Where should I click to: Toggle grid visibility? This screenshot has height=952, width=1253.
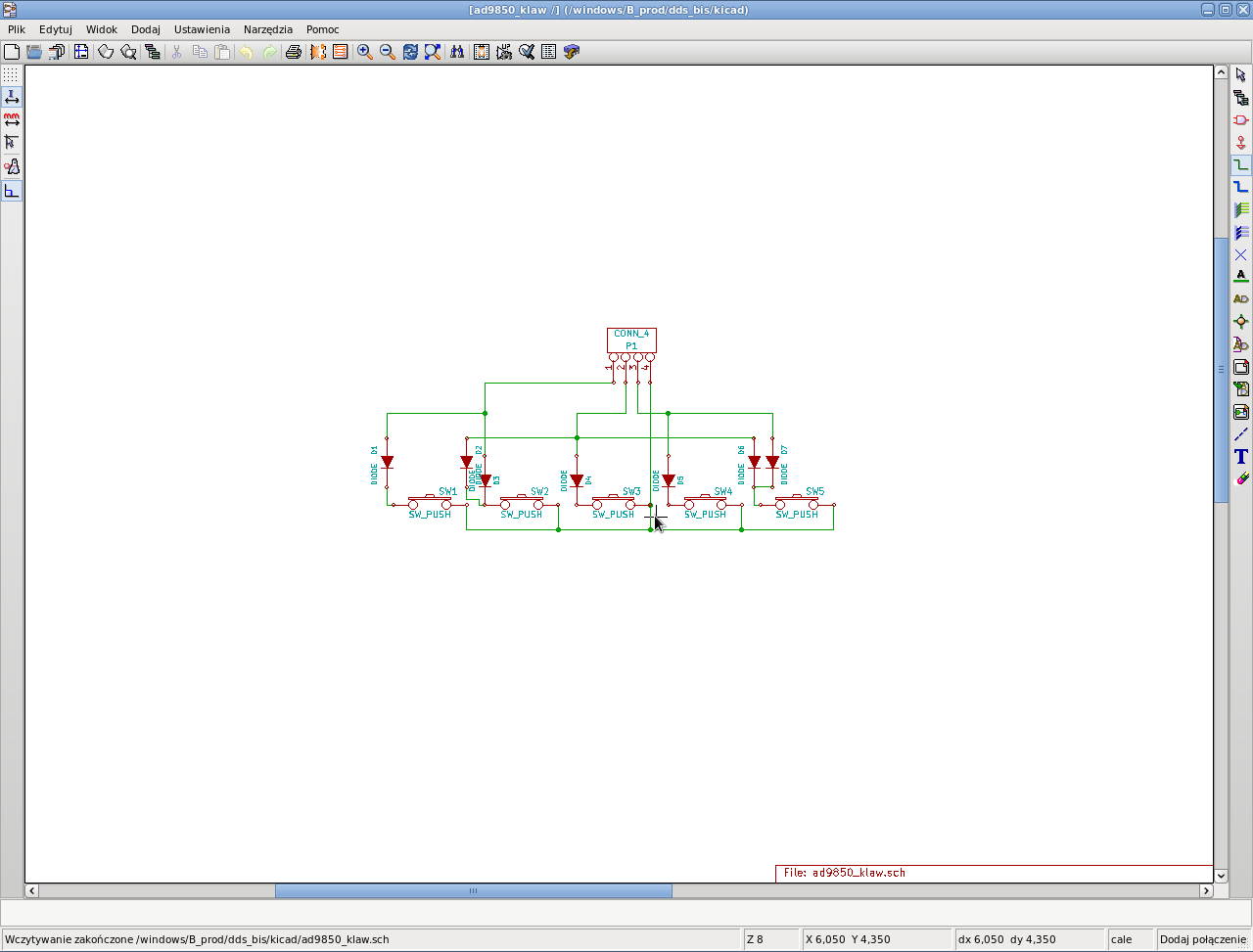coord(11,74)
